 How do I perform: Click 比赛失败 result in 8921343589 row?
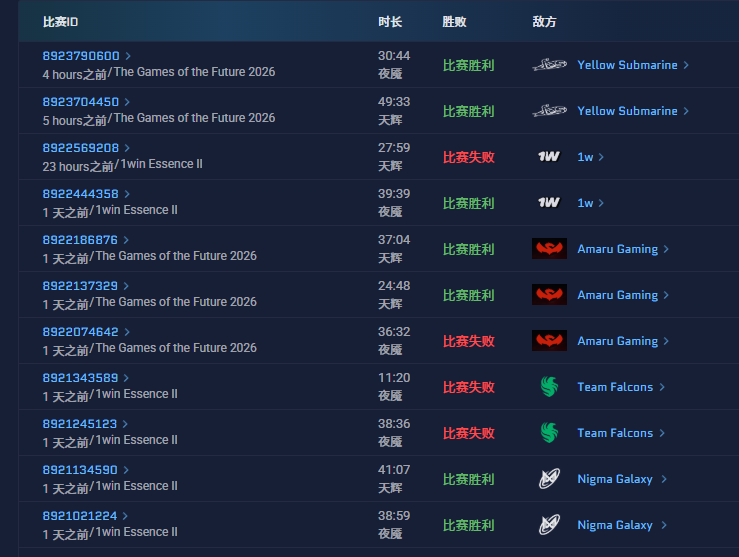point(468,387)
